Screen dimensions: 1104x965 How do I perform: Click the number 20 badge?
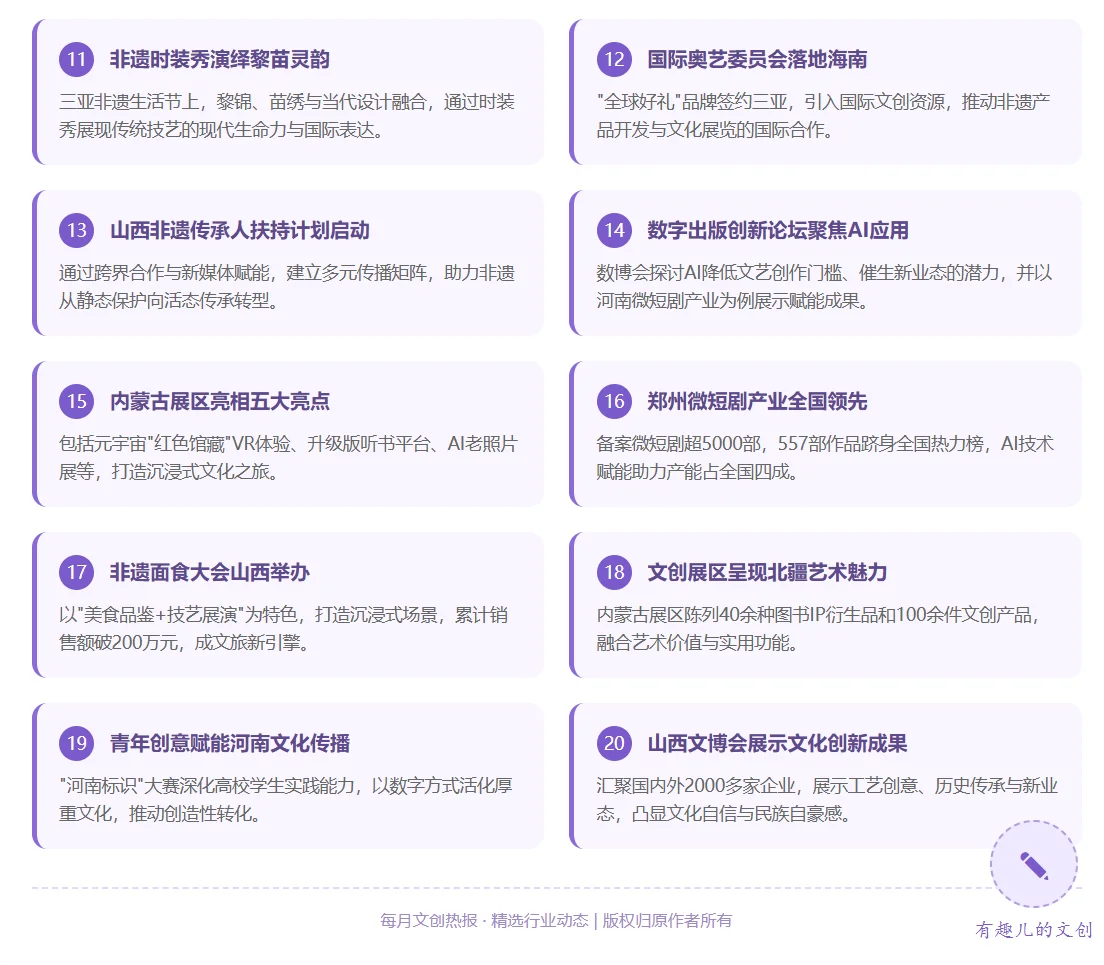(614, 743)
